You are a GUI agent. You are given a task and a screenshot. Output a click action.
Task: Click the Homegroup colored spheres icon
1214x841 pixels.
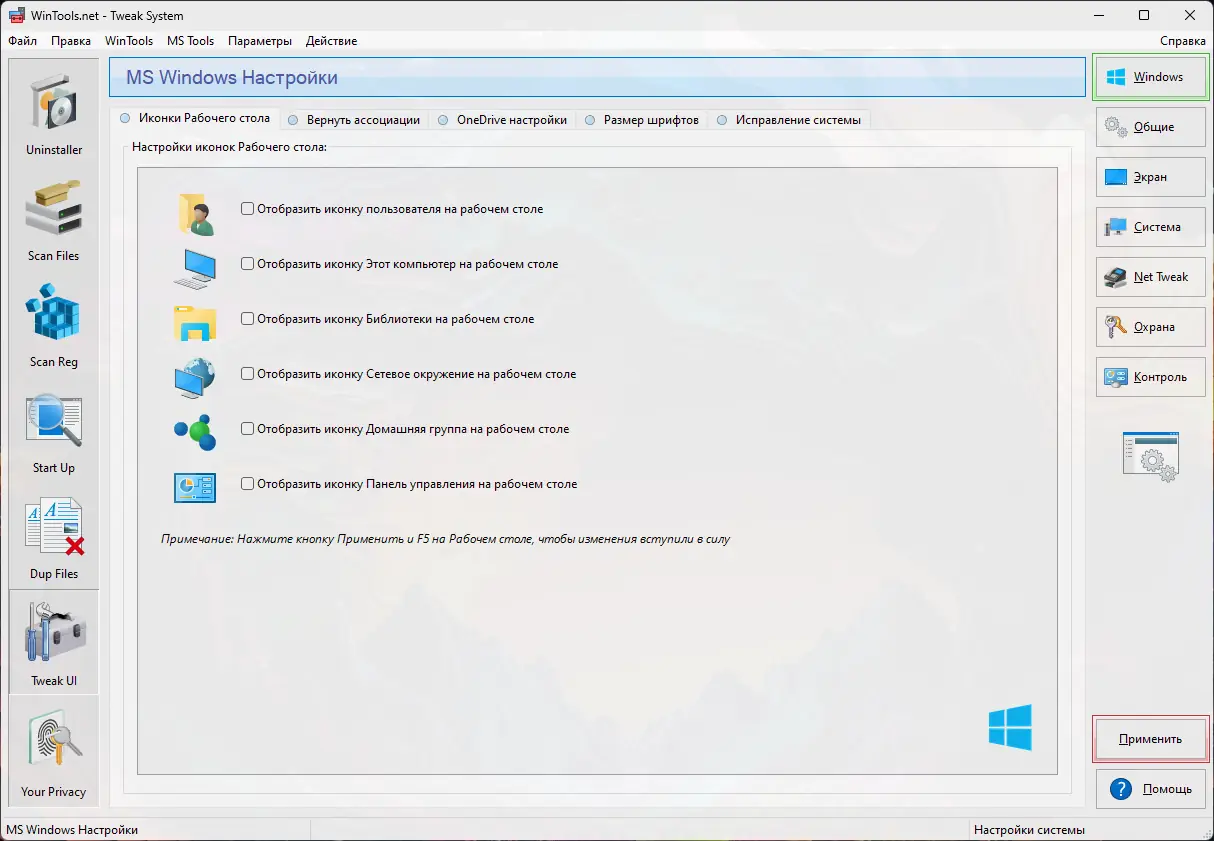[x=195, y=432]
